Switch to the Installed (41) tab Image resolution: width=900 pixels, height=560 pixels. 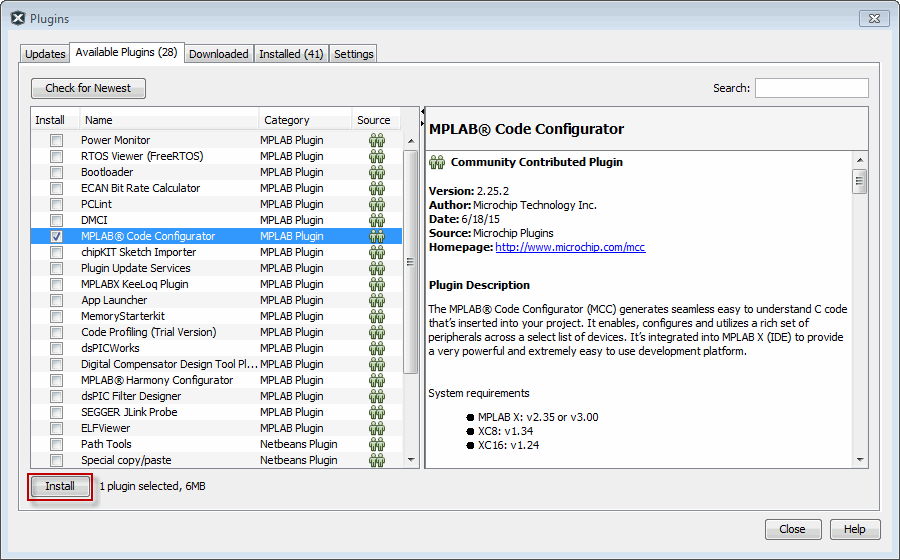click(x=291, y=54)
